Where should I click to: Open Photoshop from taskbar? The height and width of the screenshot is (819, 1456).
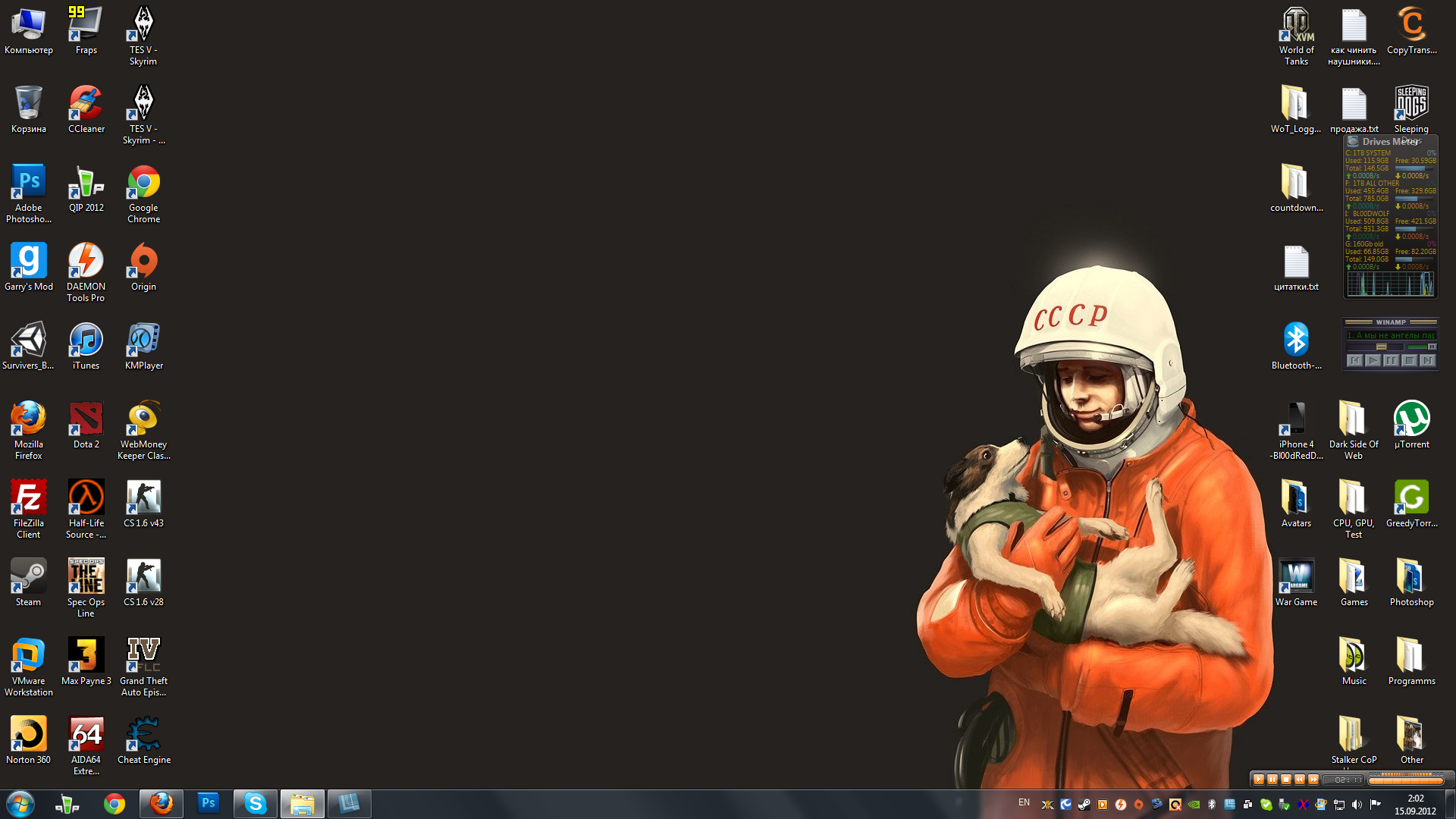coord(208,804)
